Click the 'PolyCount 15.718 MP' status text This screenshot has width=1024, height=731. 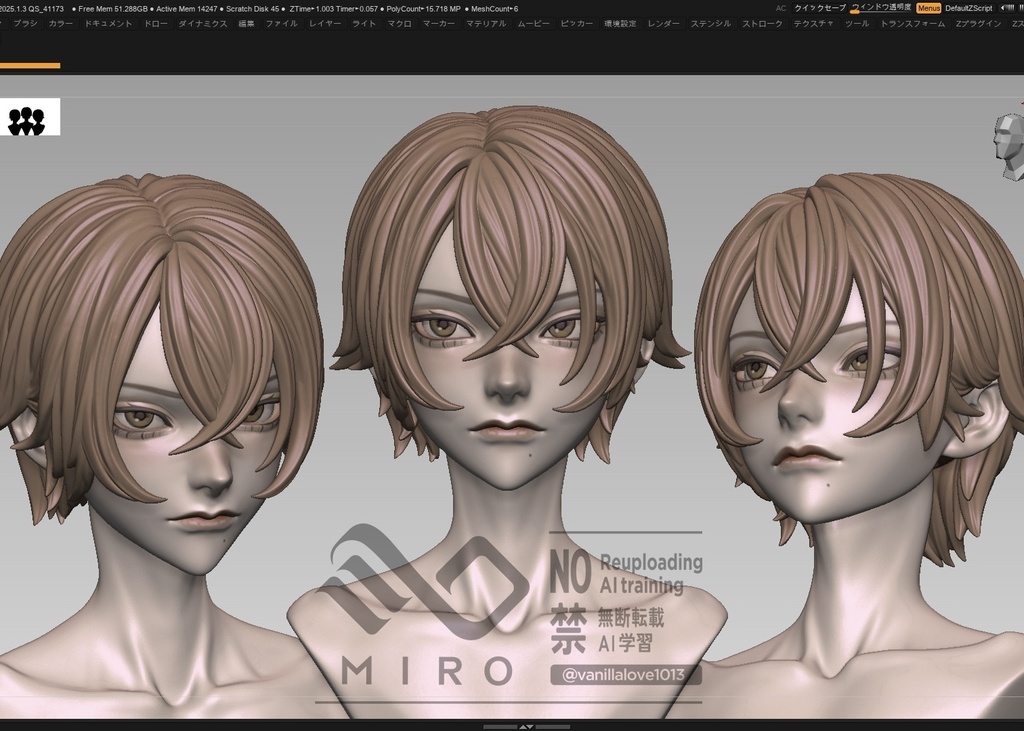423,9
